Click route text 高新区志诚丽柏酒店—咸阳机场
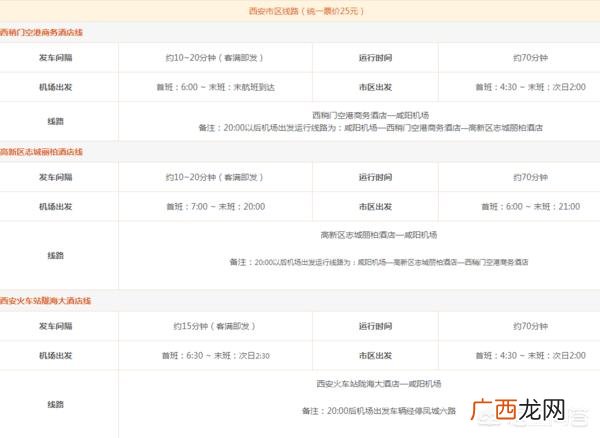This screenshot has width=600, height=438. [378, 235]
